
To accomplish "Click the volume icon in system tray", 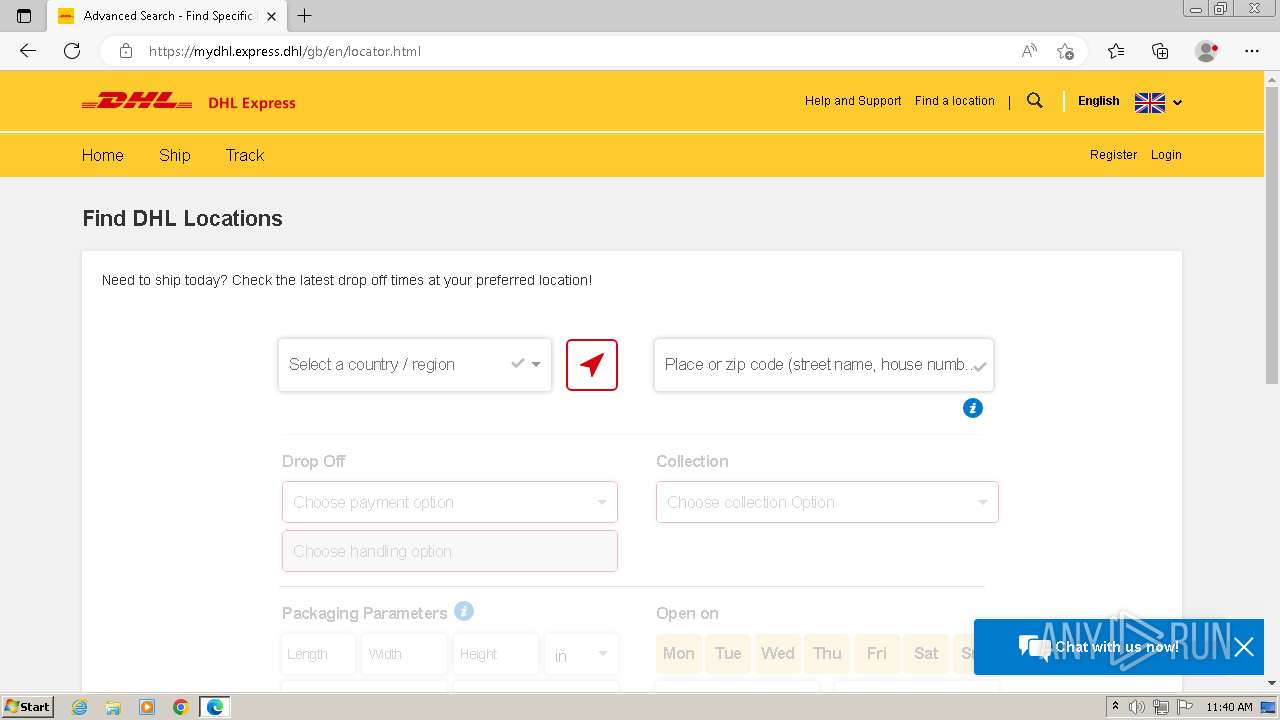I will (x=1137, y=707).
